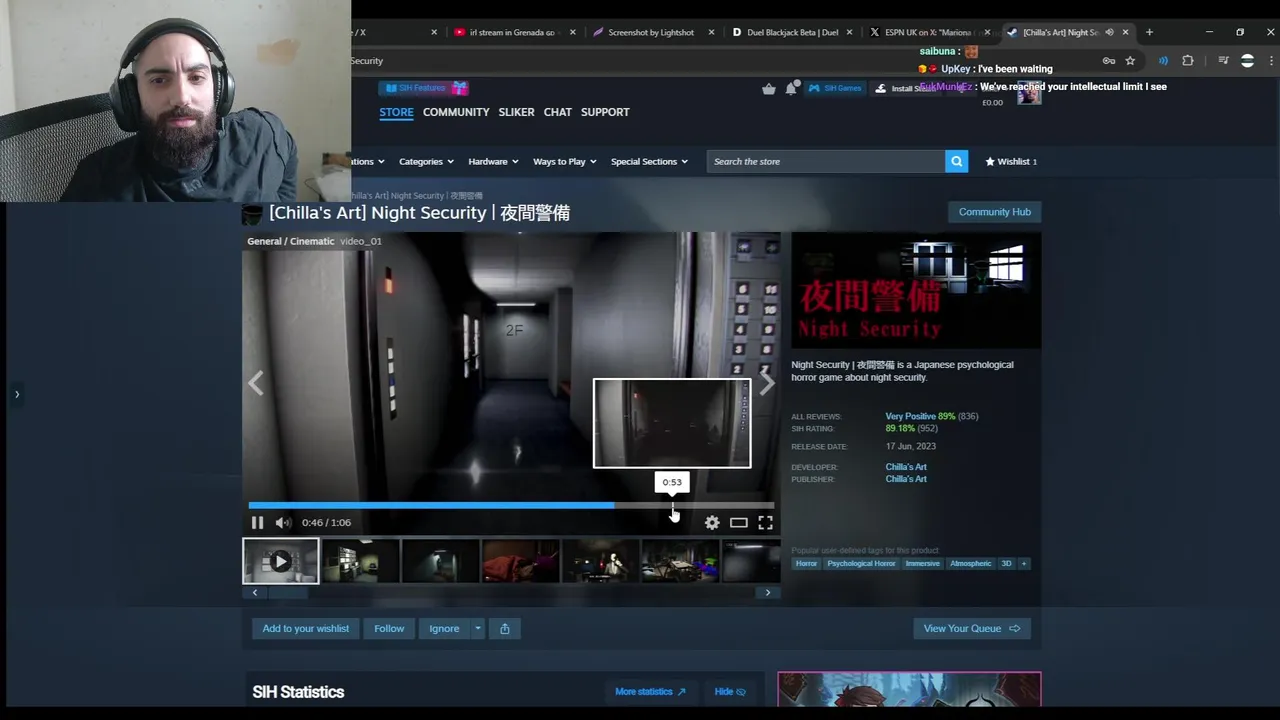This screenshot has height=720, width=1280.
Task: Follow the Night Security game
Action: pos(389,628)
